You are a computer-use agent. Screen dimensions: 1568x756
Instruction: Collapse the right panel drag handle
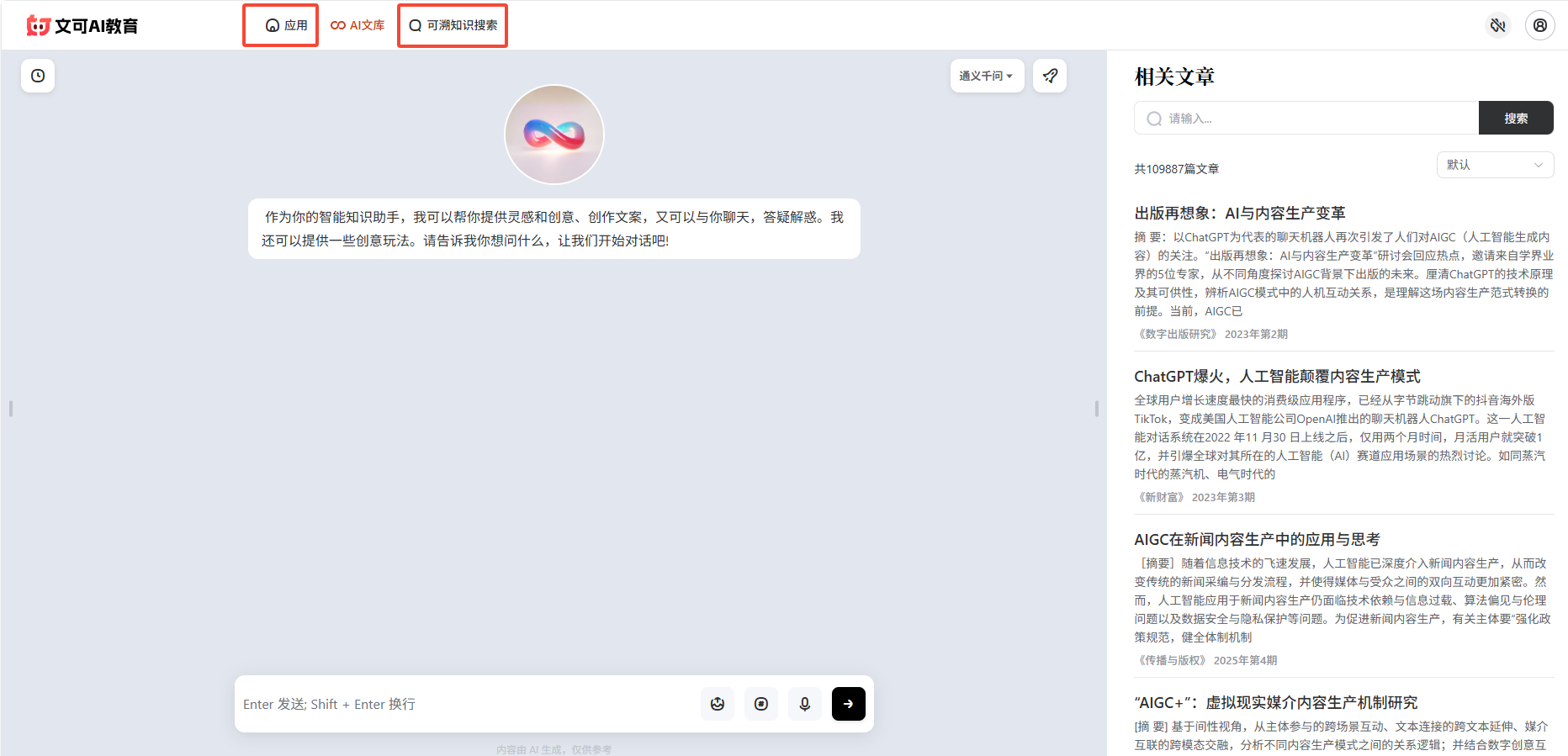click(1097, 409)
